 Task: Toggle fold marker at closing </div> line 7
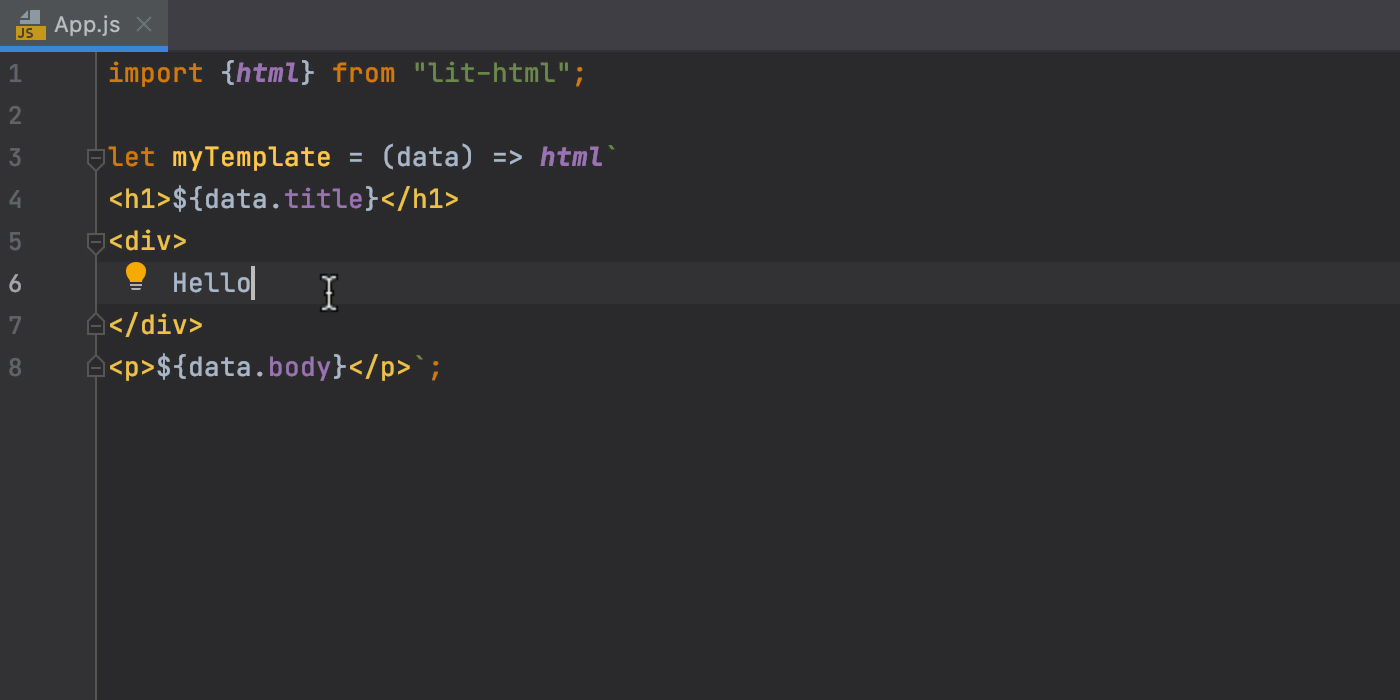click(96, 325)
